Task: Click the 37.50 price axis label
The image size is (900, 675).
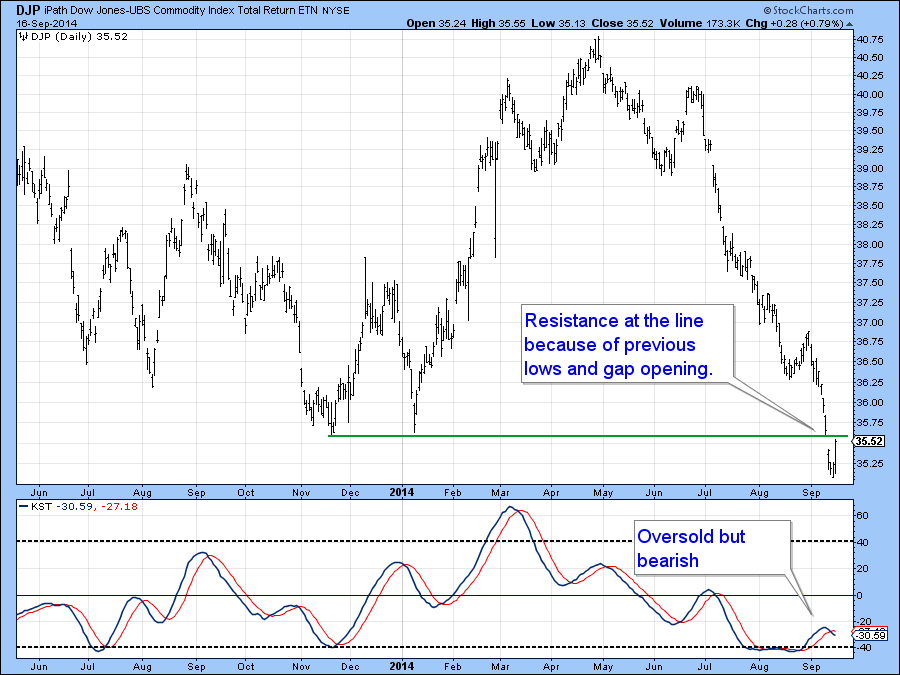Action: pos(869,283)
